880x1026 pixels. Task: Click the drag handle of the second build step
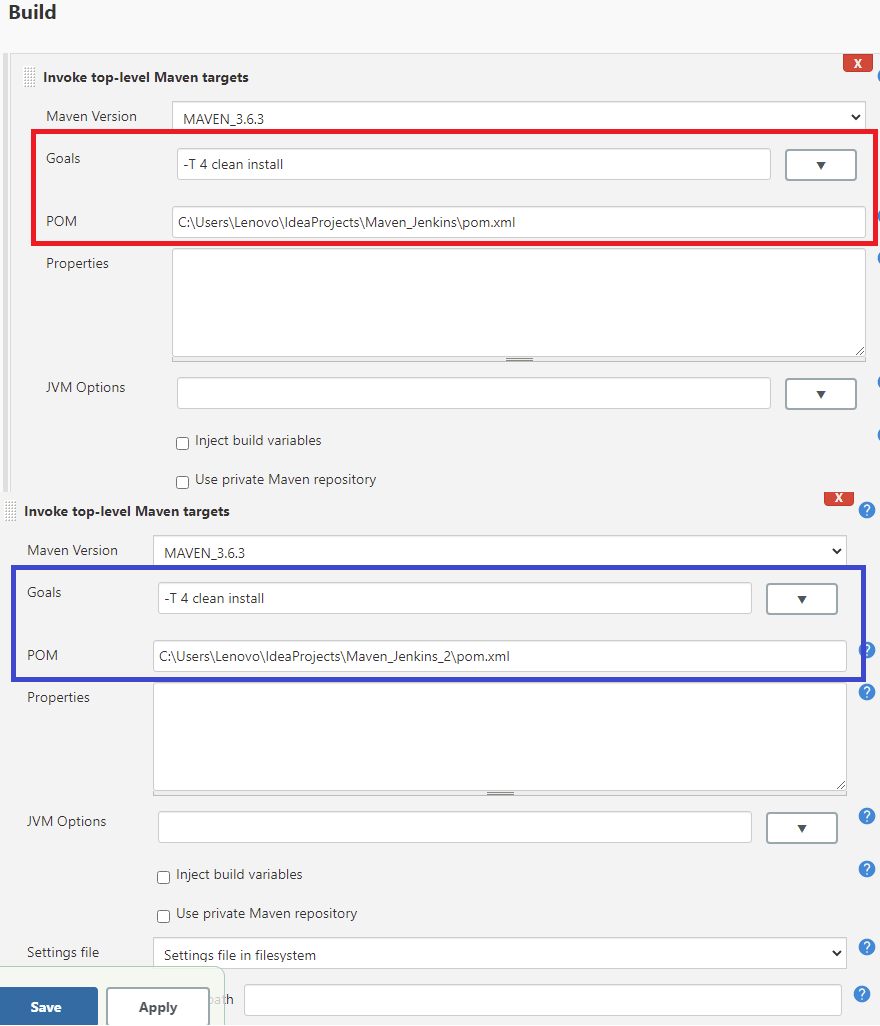click(x=10, y=511)
